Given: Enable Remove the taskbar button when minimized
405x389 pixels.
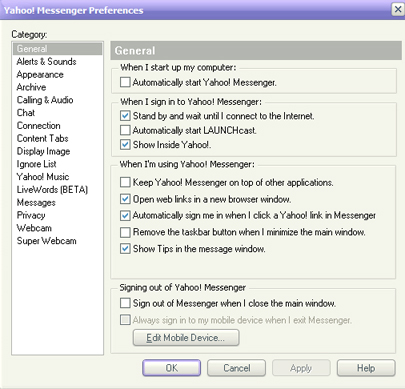Looking at the screenshot, I should tap(125, 232).
